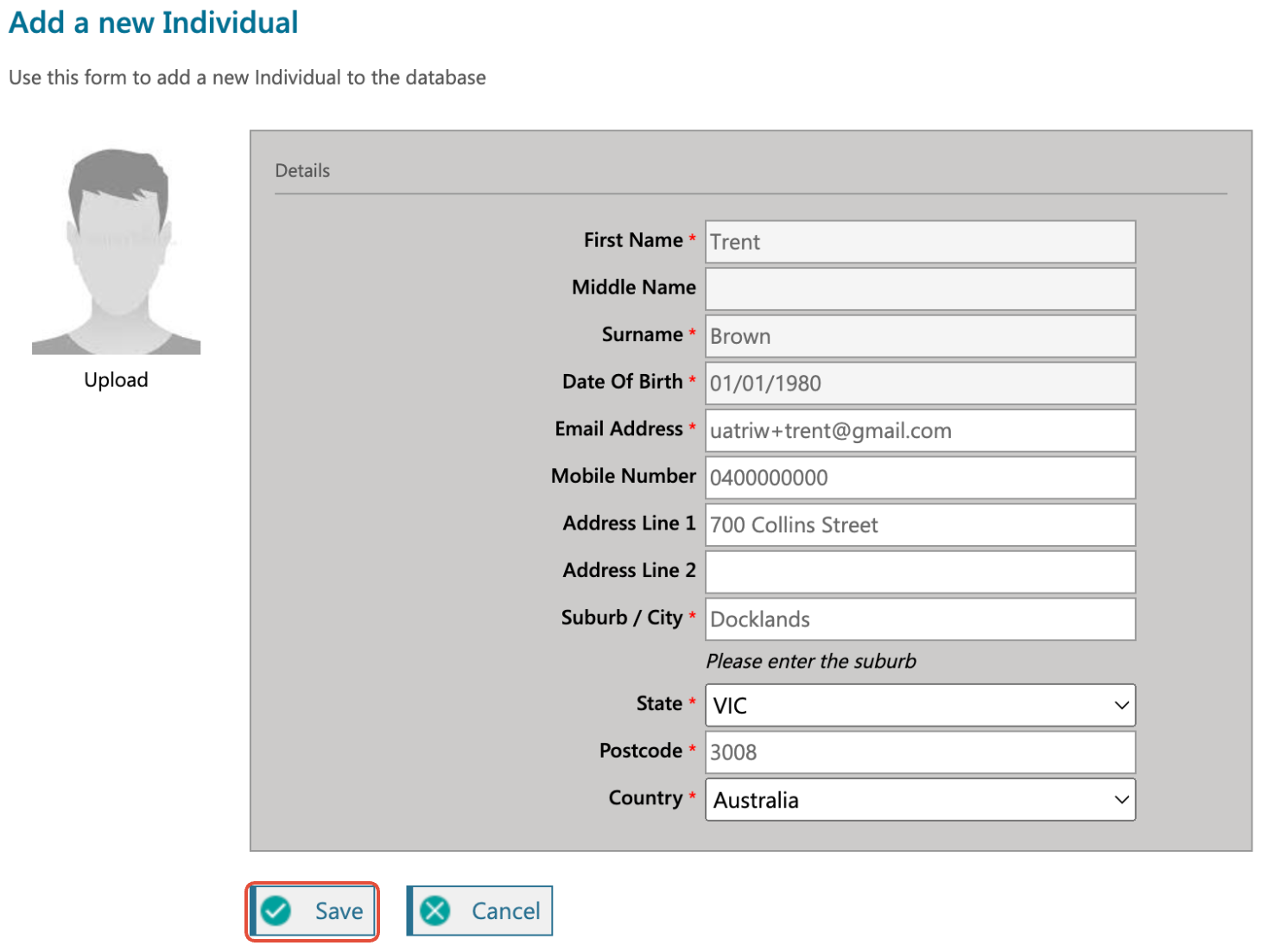Click the profile avatar placeholder image
This screenshot has width=1268, height=952.
coord(116,252)
